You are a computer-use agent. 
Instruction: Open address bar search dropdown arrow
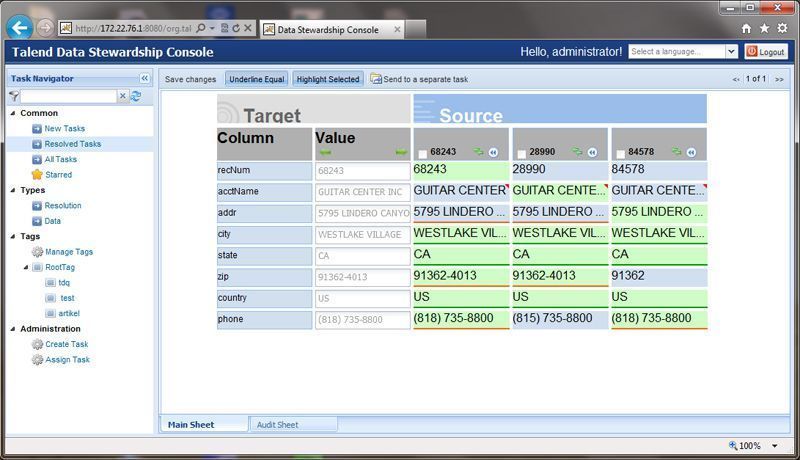pyautogui.click(x=212, y=28)
